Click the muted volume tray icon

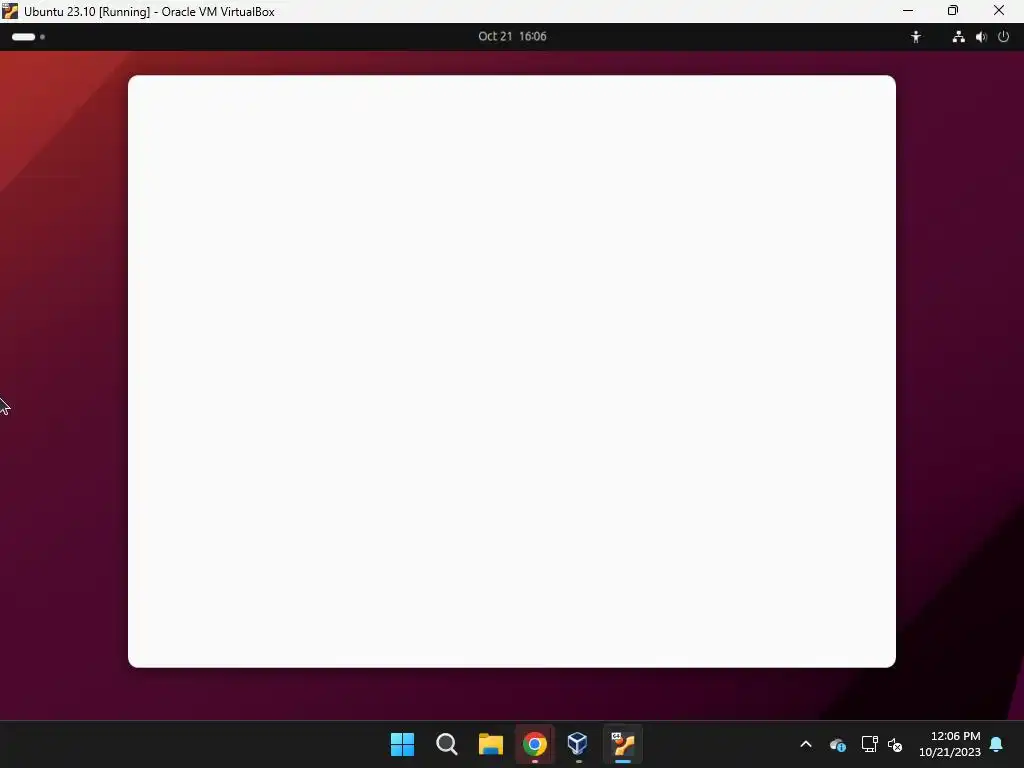(895, 744)
